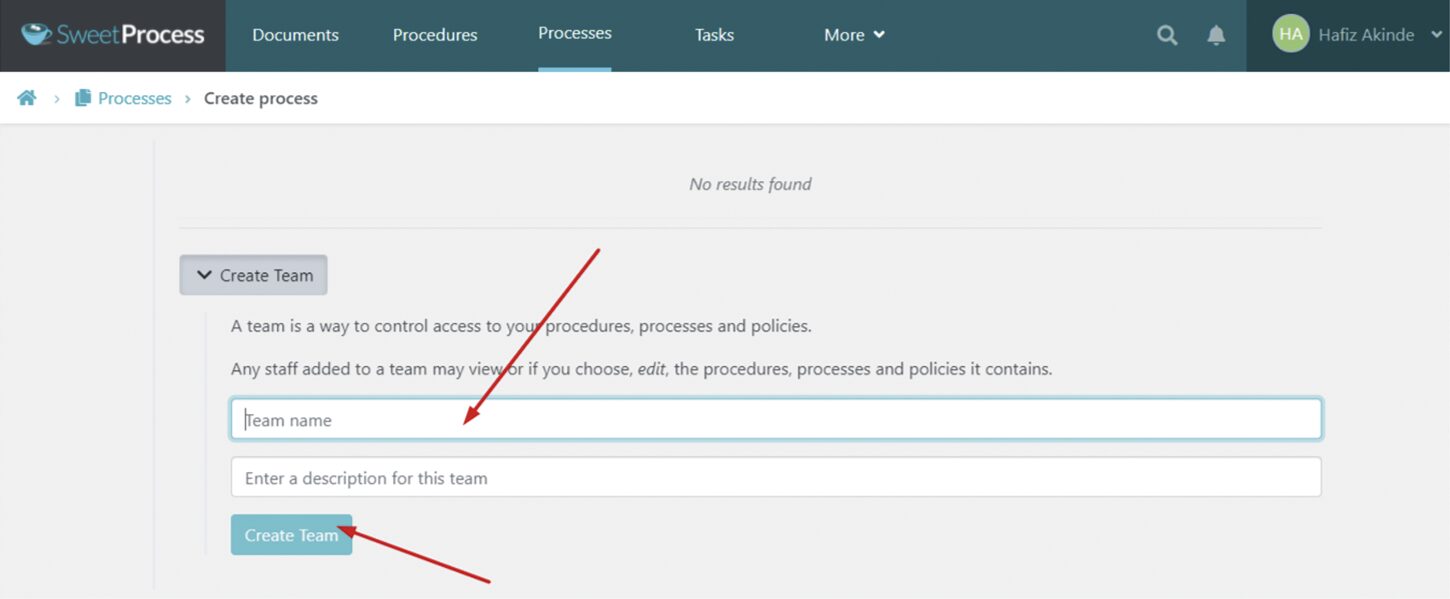Screen dimensions: 1450x599
Task: Click the chevron arrow next to More
Action: 879,35
